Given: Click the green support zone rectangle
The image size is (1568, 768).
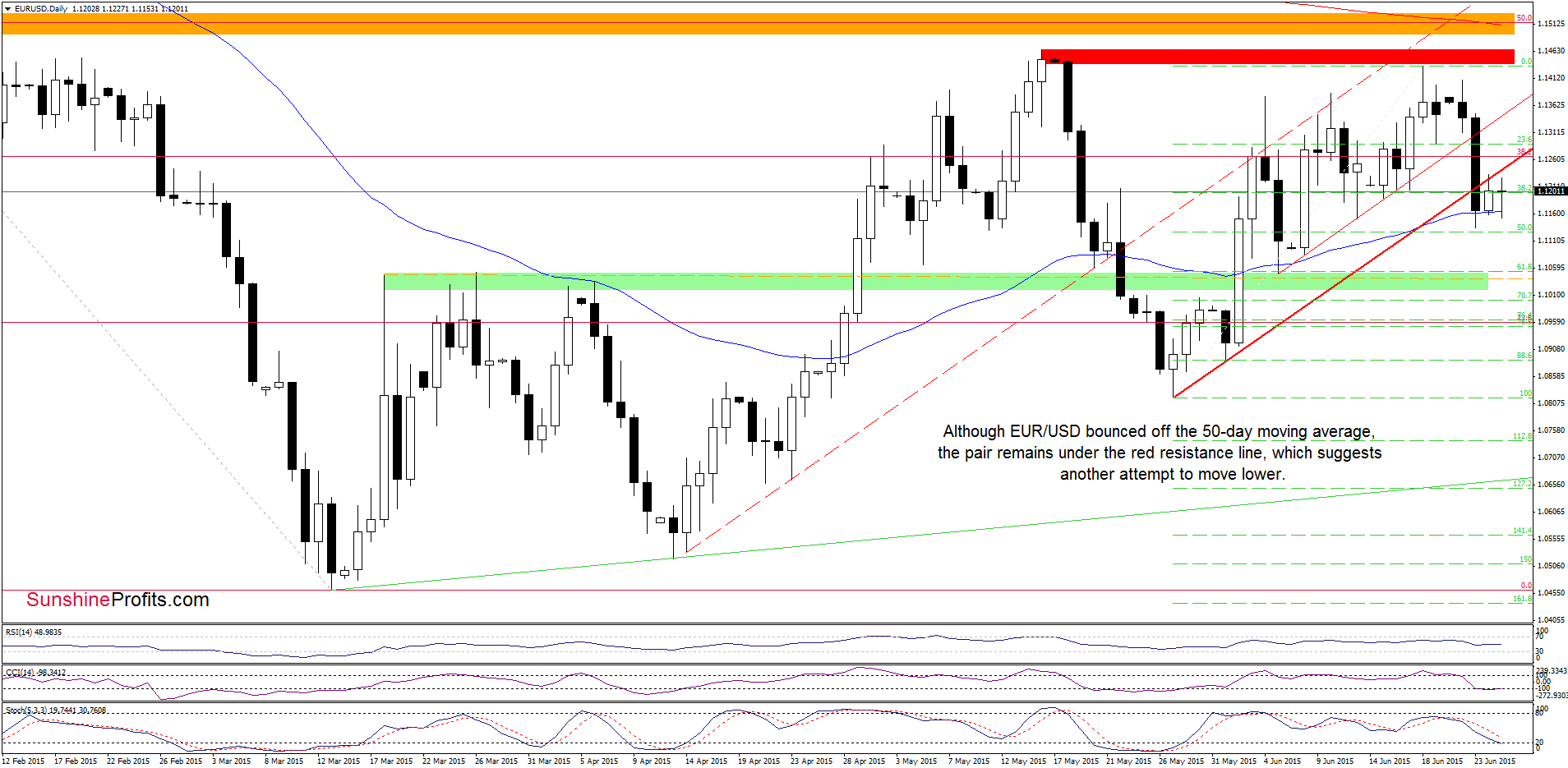Looking at the screenshot, I should coord(936,281).
